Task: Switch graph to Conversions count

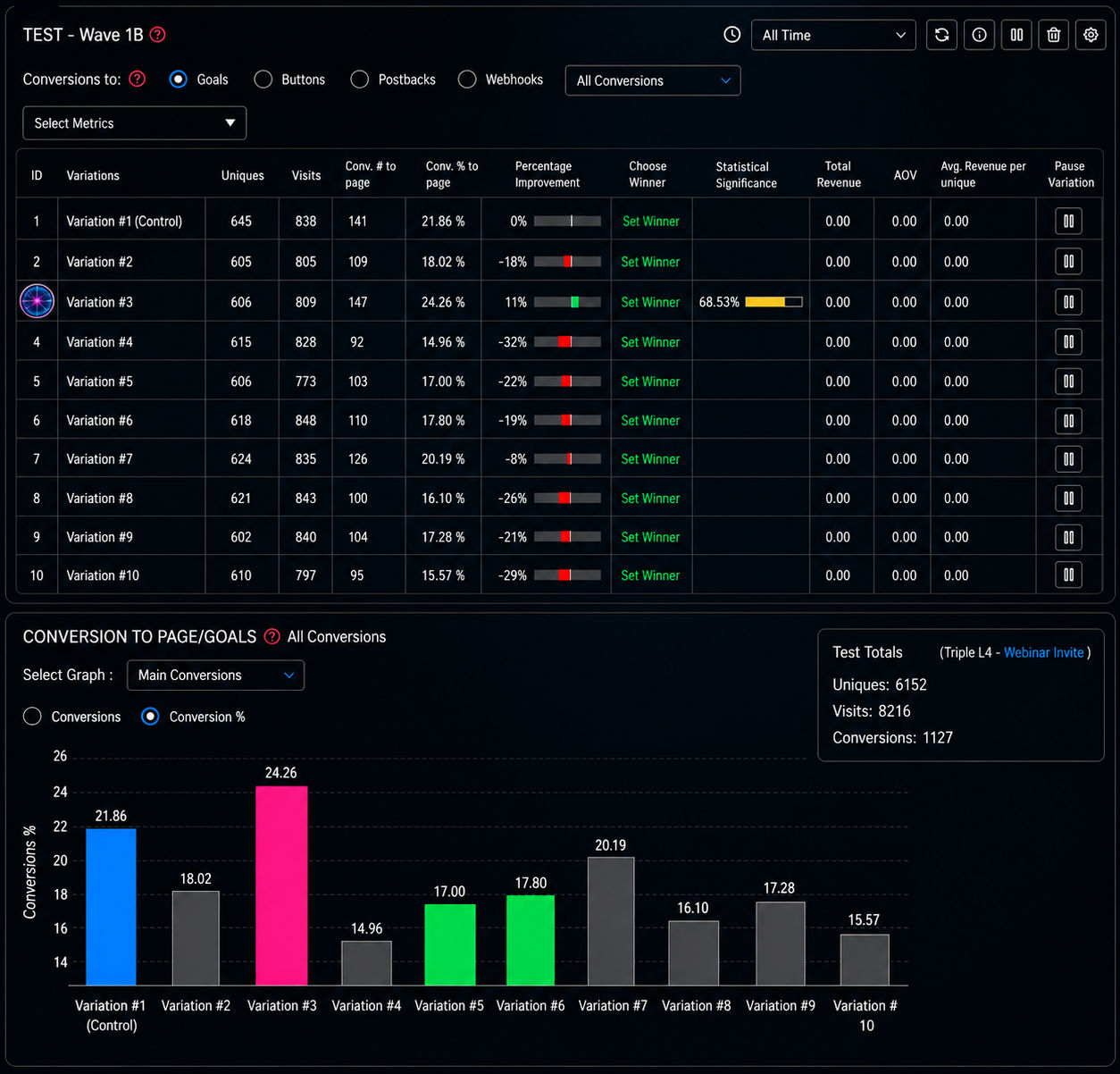Action: 33,717
